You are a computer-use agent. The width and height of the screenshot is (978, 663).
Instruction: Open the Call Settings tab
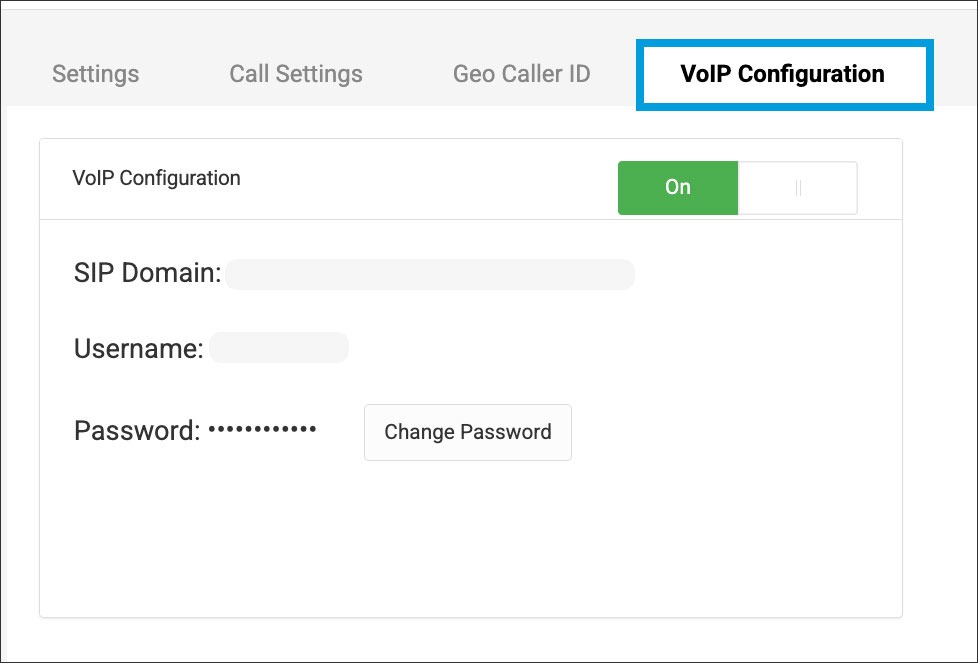pyautogui.click(x=296, y=74)
